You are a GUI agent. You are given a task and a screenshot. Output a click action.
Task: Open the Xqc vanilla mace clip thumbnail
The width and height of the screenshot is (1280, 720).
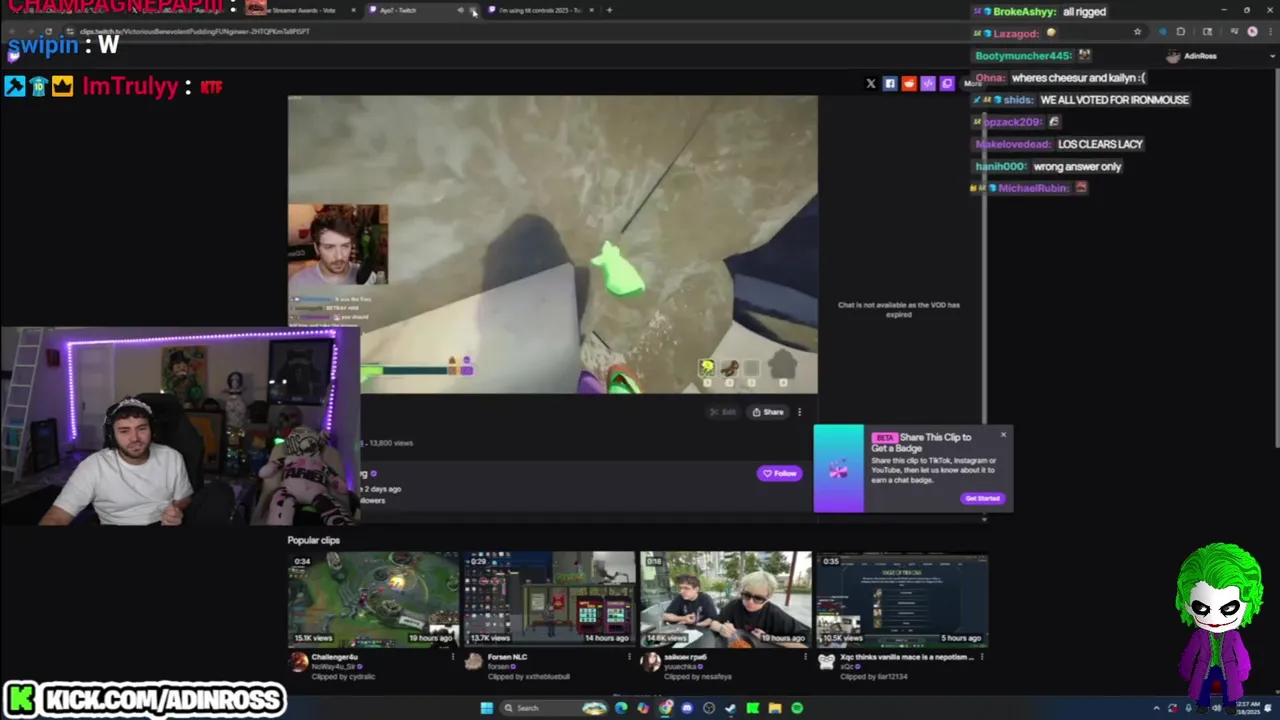pyautogui.click(x=902, y=600)
